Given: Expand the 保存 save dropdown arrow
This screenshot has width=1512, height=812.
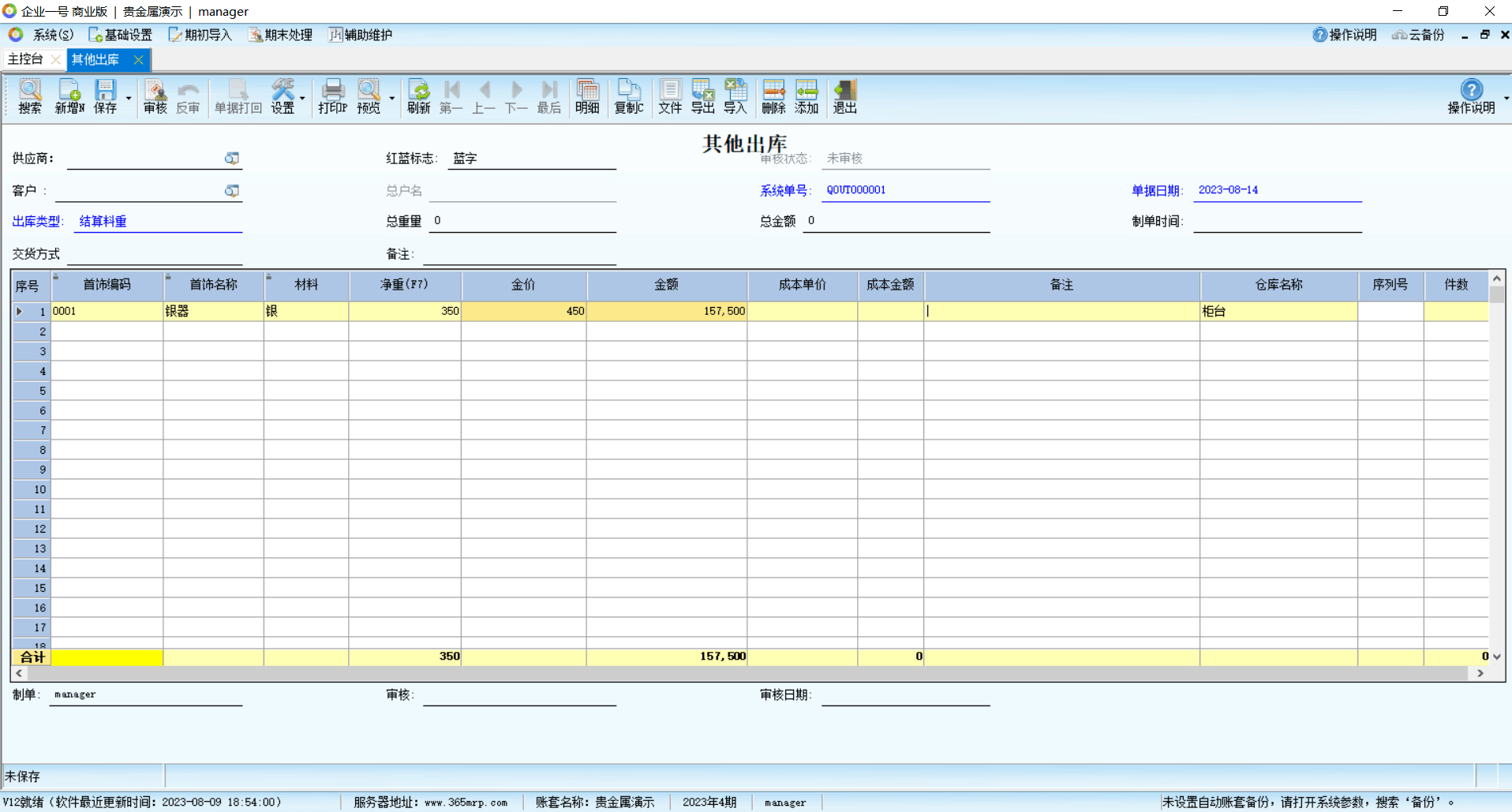Looking at the screenshot, I should tap(129, 99).
